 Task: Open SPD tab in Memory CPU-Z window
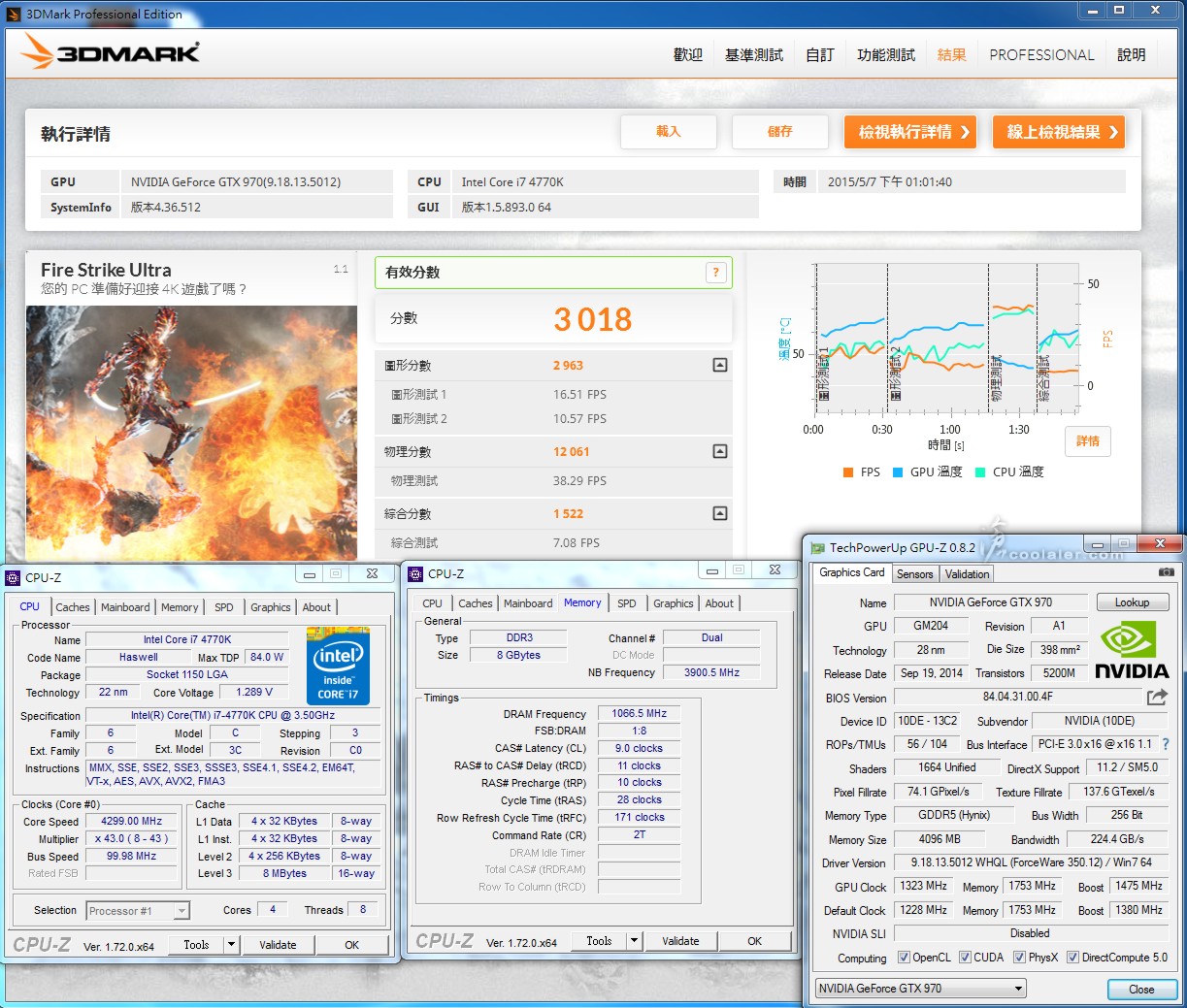pos(627,603)
